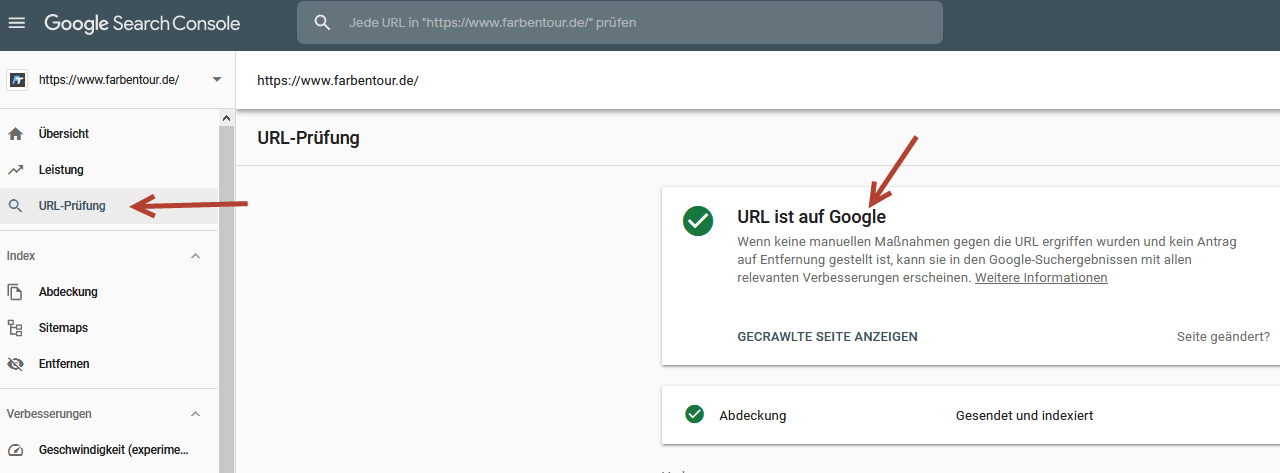Click the sidebar scrollbar up arrow

pos(226,117)
